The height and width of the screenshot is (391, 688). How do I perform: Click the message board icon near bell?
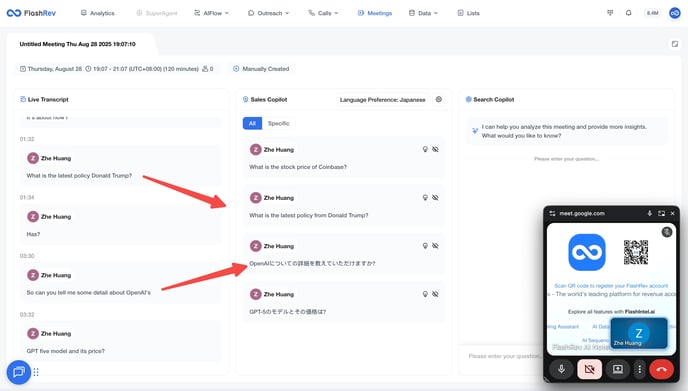click(x=610, y=13)
